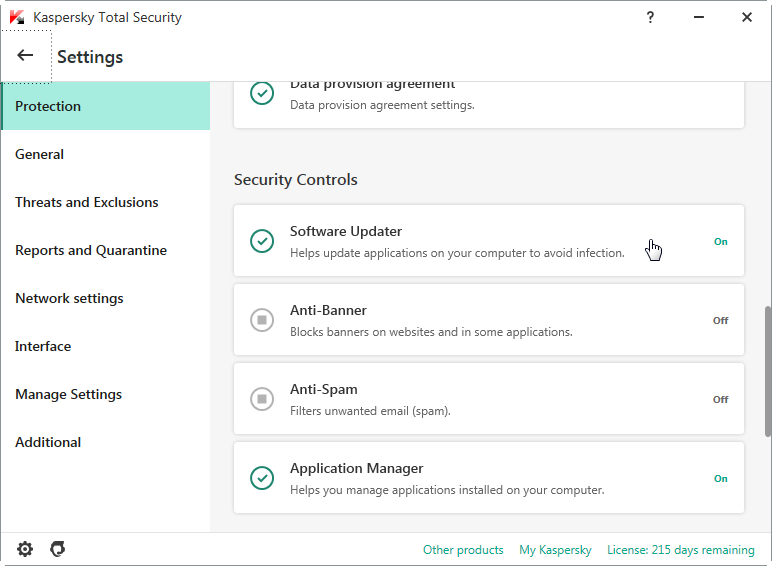Open the Application Manager settings title
Screen dimensions: 772x566
(356, 469)
